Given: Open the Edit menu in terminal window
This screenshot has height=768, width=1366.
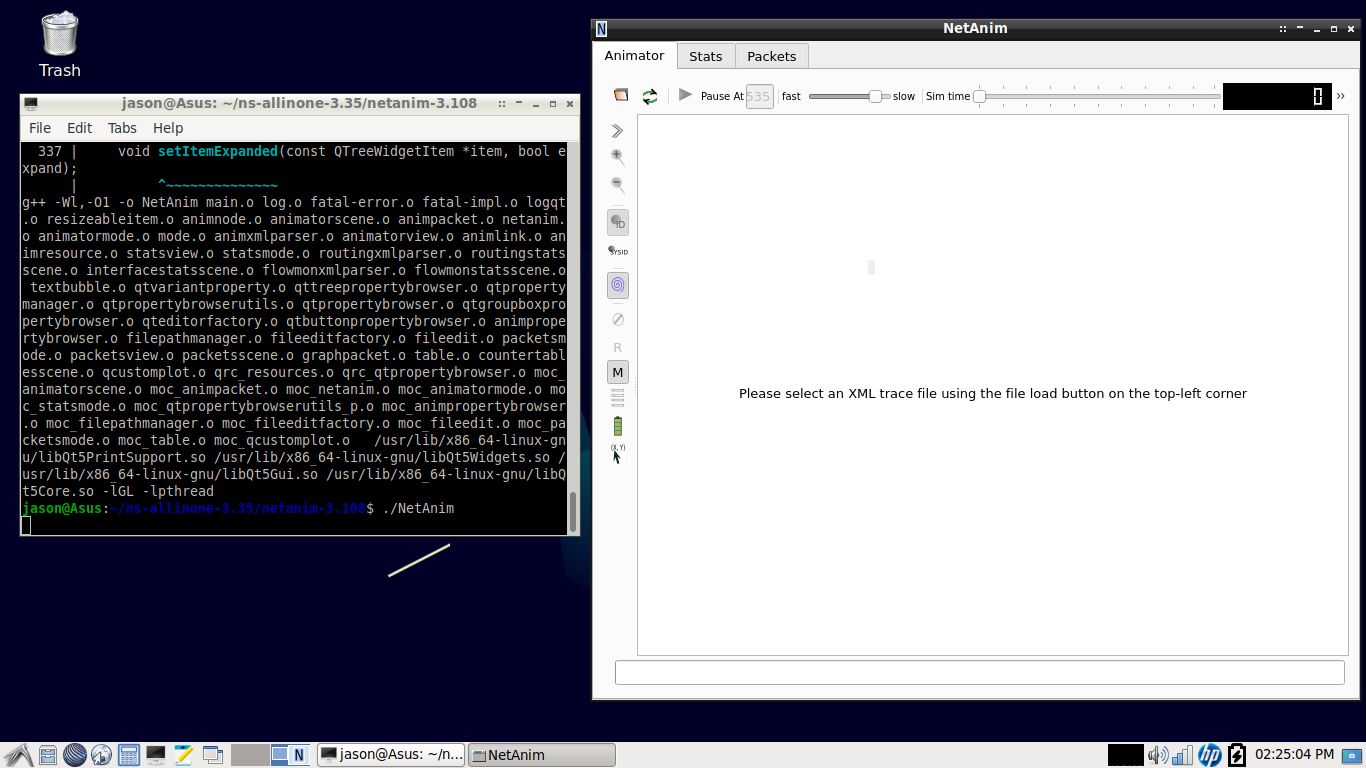Looking at the screenshot, I should (79, 128).
